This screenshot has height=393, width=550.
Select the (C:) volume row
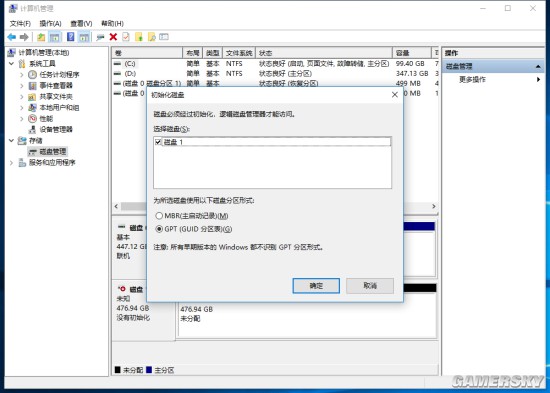275,64
